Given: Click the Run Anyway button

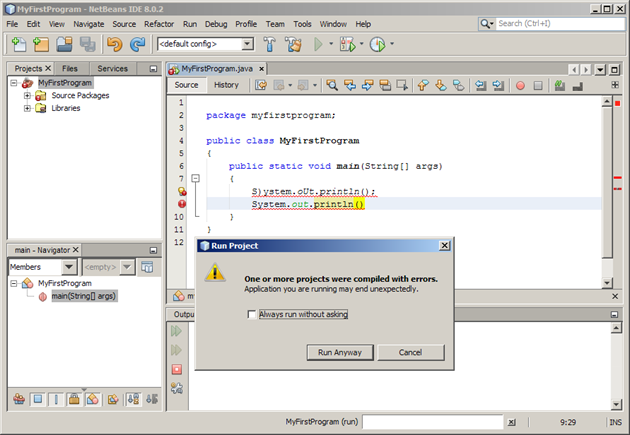Looking at the screenshot, I should [x=339, y=352].
